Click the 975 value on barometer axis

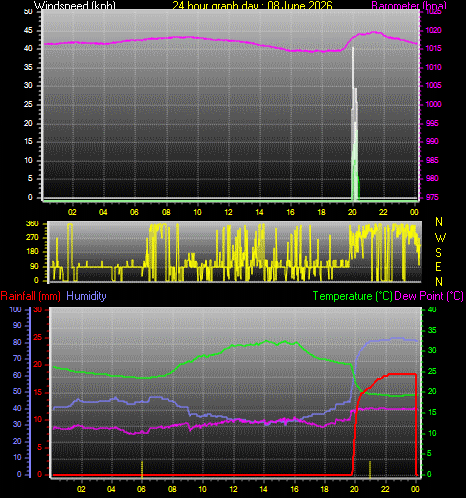point(432,197)
